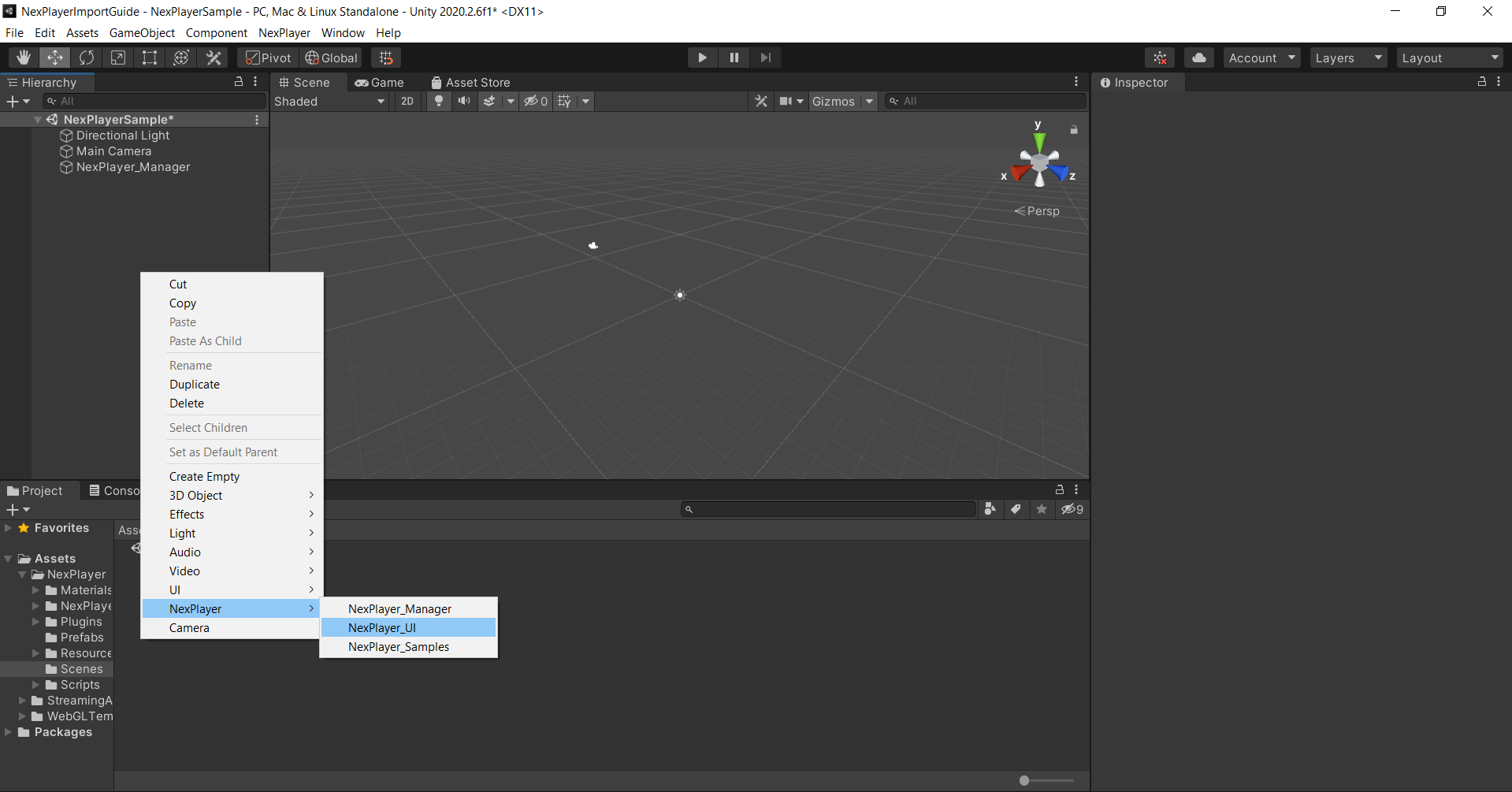Click the Play button
Screen dimensions: 1512x792
point(702,58)
